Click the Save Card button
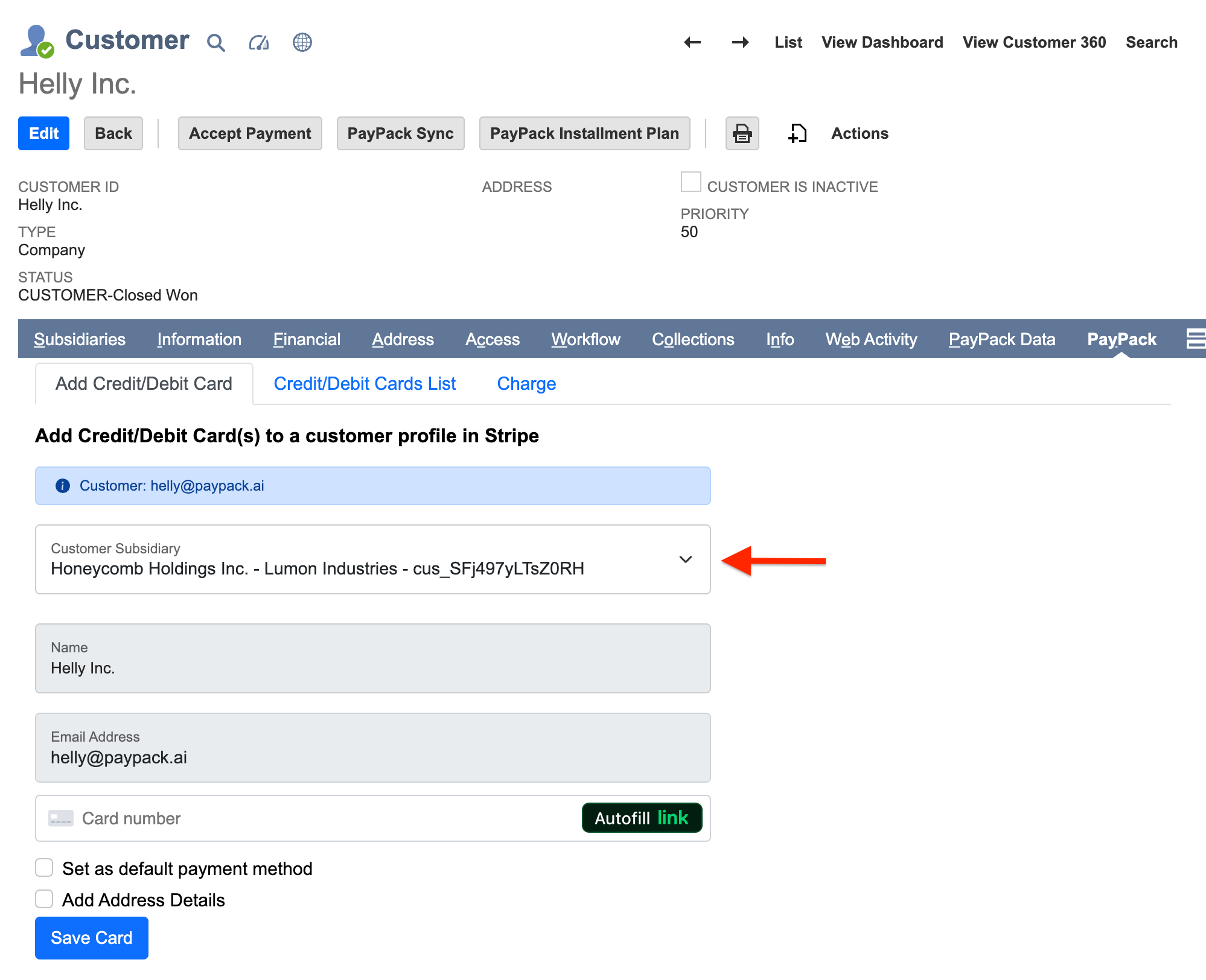 tap(91, 938)
